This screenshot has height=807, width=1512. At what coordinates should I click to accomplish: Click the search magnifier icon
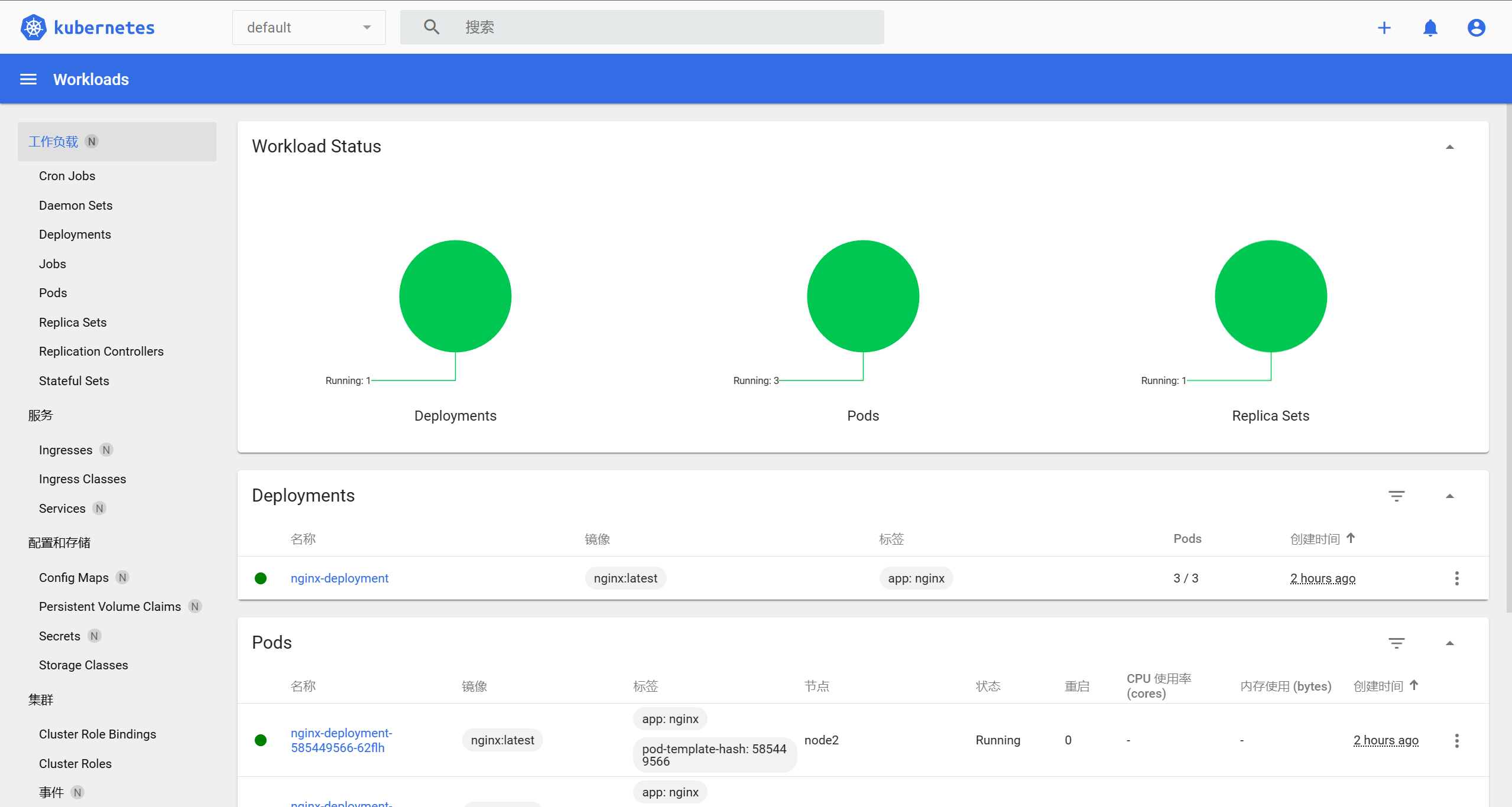coord(431,27)
